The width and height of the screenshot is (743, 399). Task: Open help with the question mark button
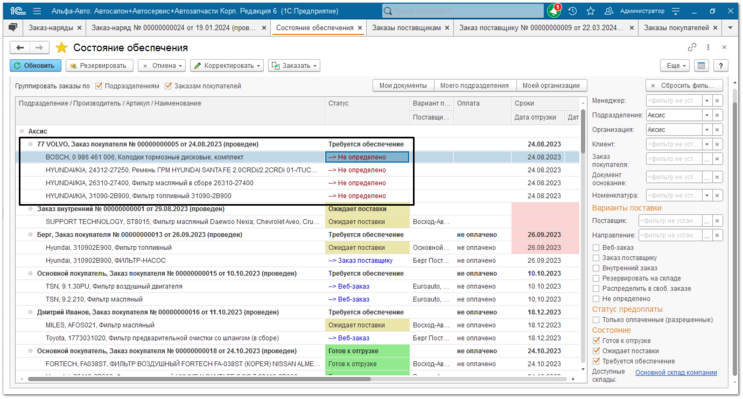[x=720, y=65]
